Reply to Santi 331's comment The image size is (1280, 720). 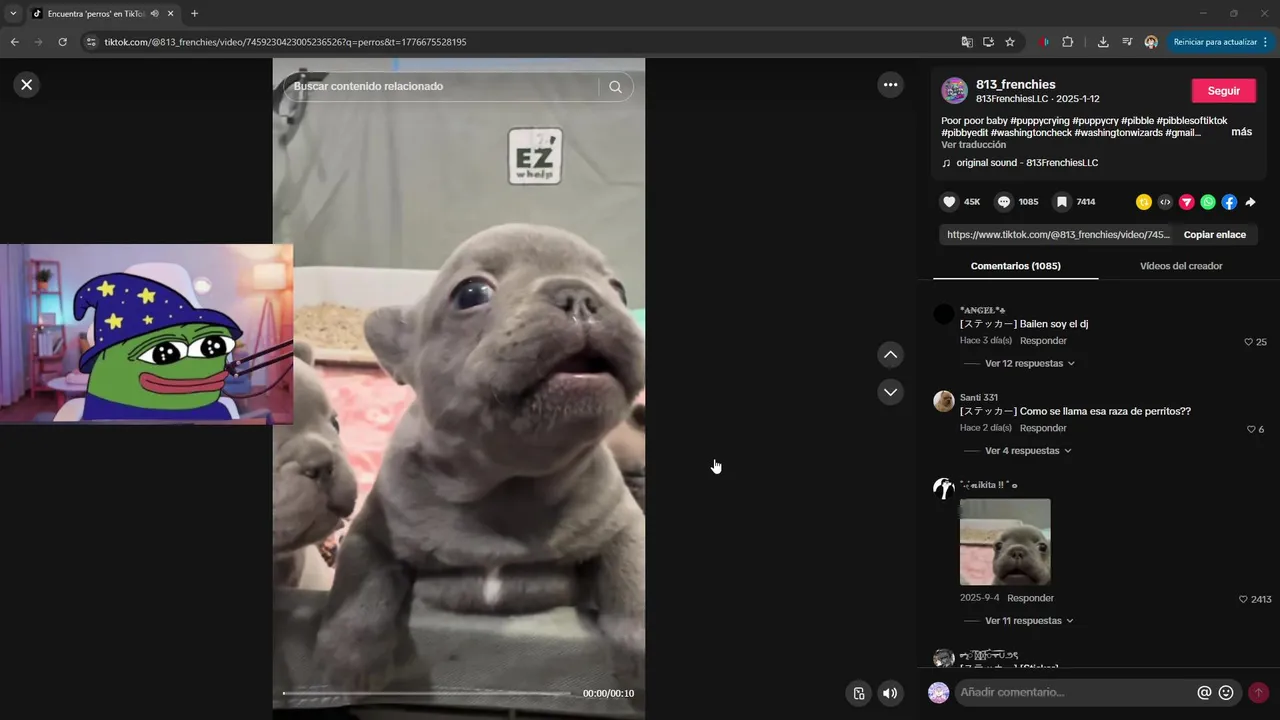click(1043, 428)
